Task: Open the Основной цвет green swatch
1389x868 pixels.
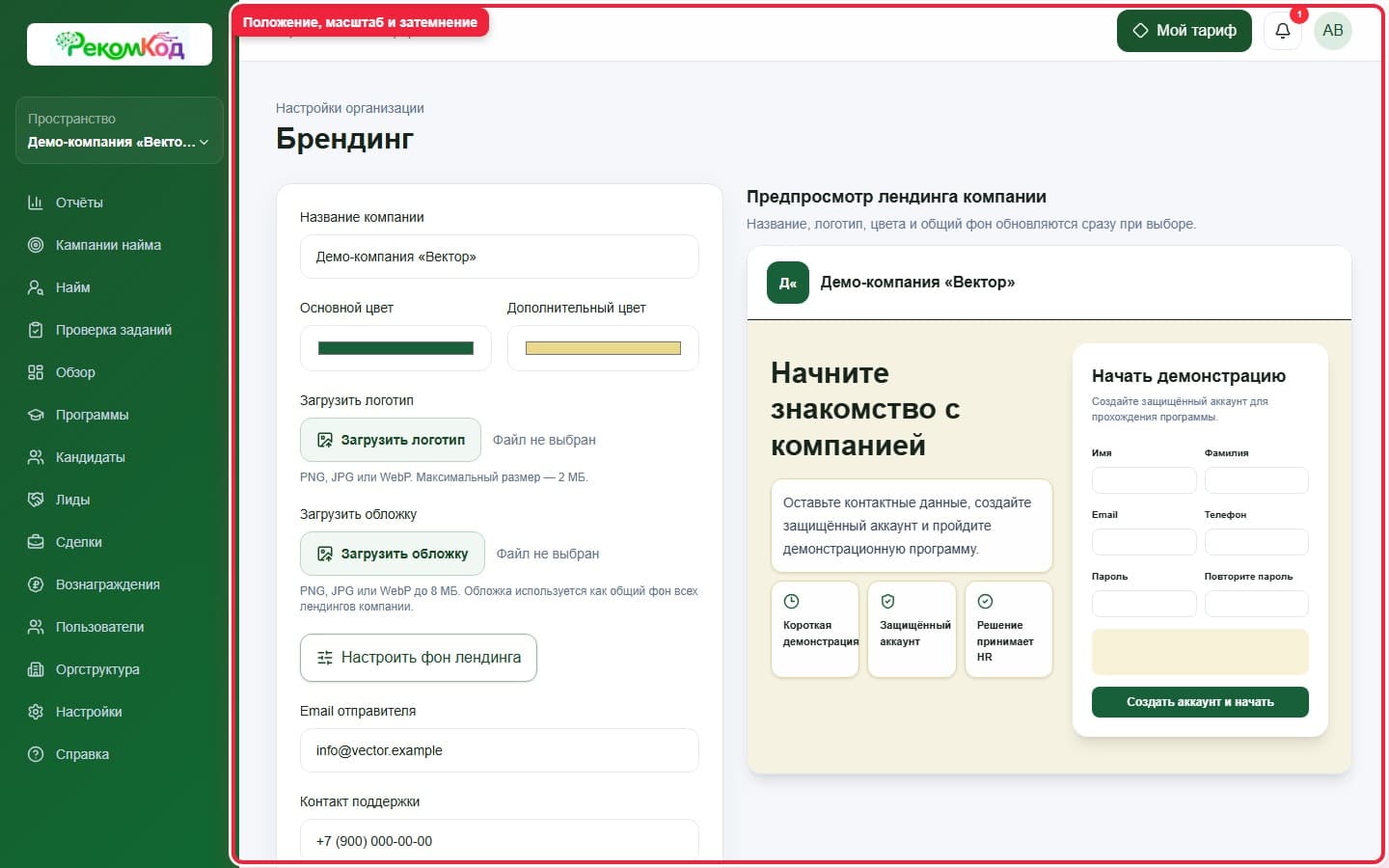Action: [x=395, y=348]
